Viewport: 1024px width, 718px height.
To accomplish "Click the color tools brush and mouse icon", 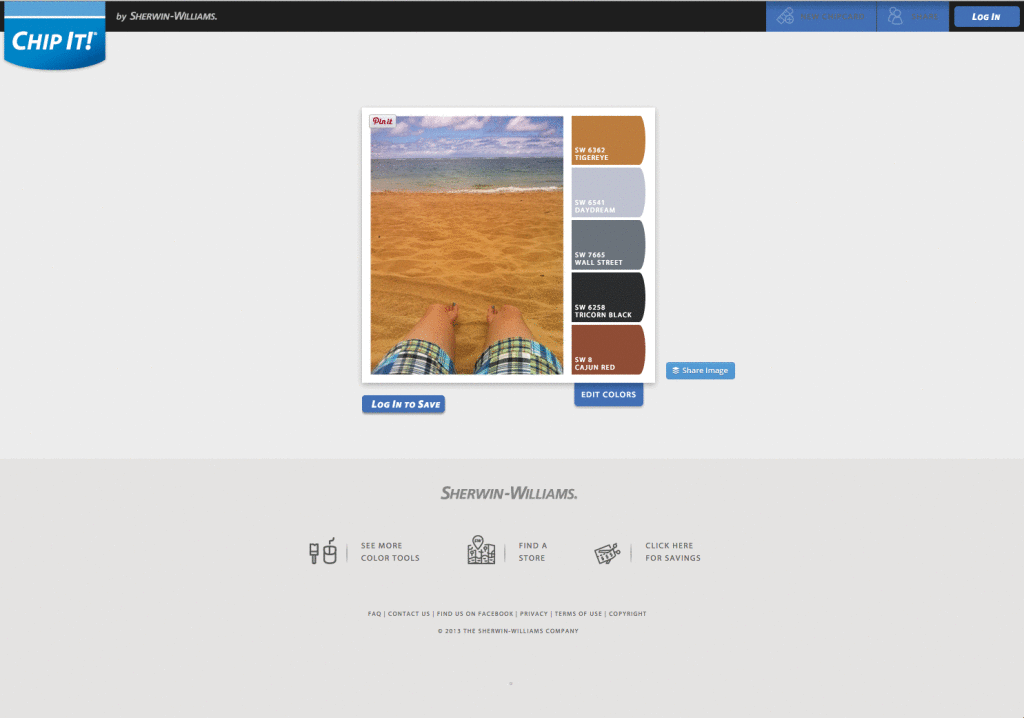I will [323, 551].
